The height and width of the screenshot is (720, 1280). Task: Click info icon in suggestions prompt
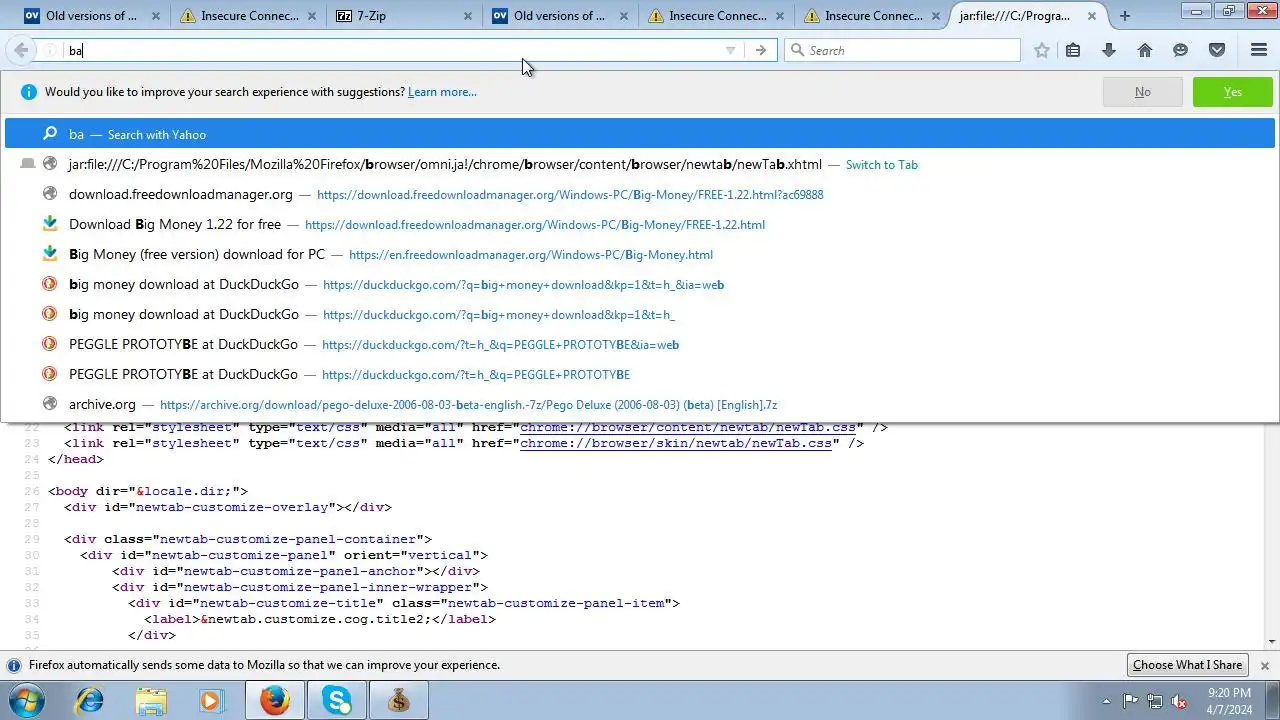(x=28, y=92)
